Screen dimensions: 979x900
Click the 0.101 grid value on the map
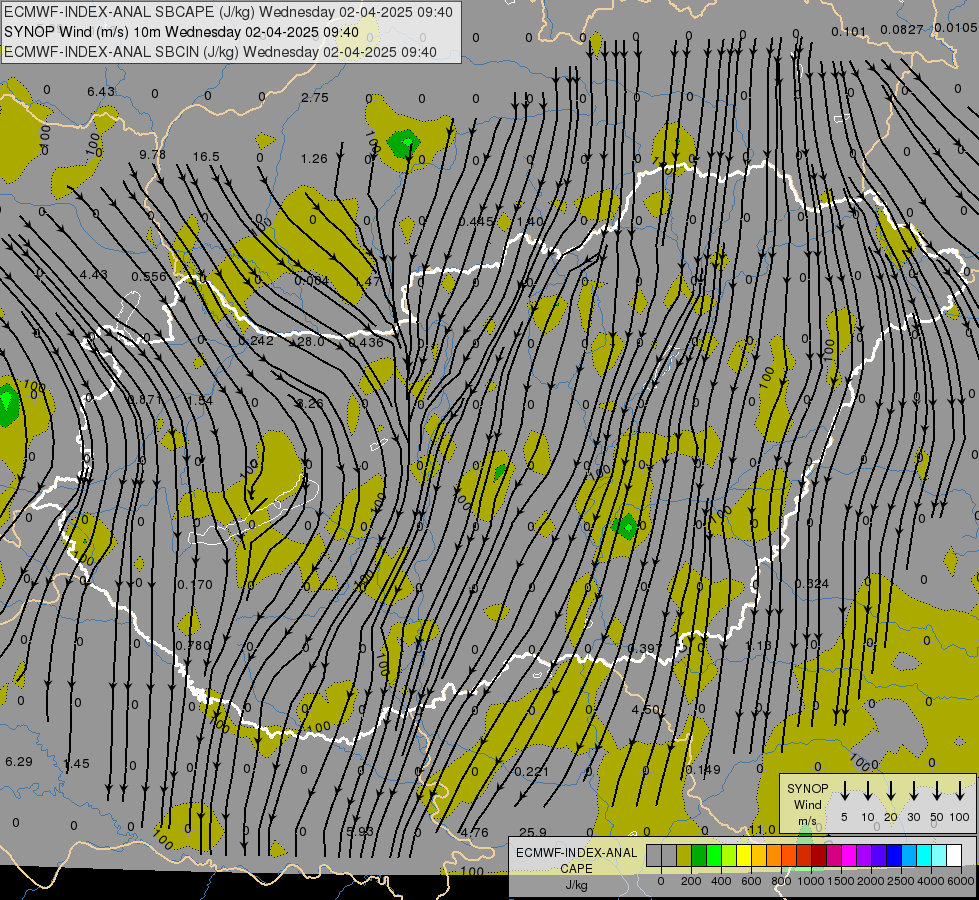point(849,32)
